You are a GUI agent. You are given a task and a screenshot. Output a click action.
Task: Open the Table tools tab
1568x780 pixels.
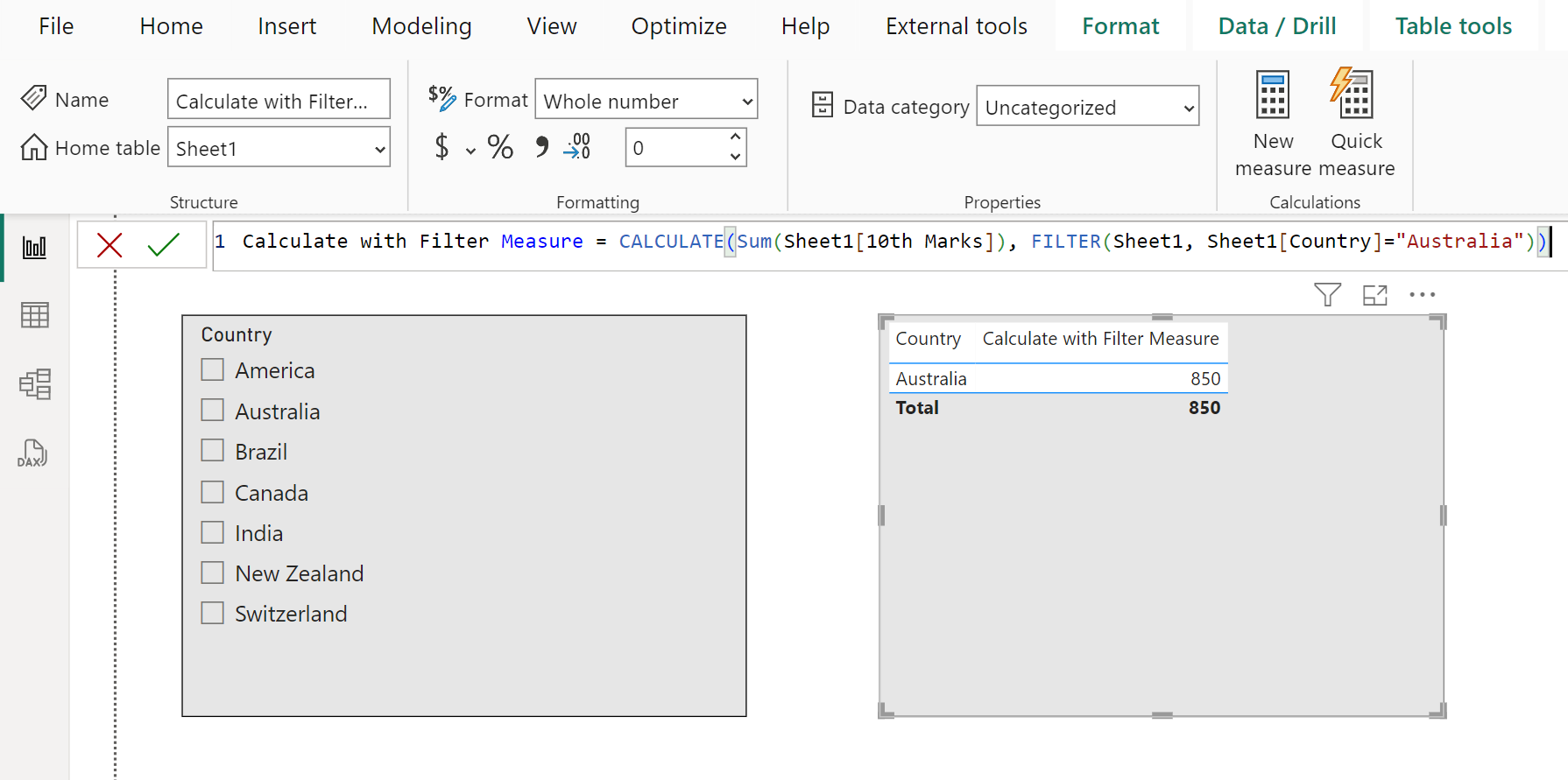(x=1453, y=26)
